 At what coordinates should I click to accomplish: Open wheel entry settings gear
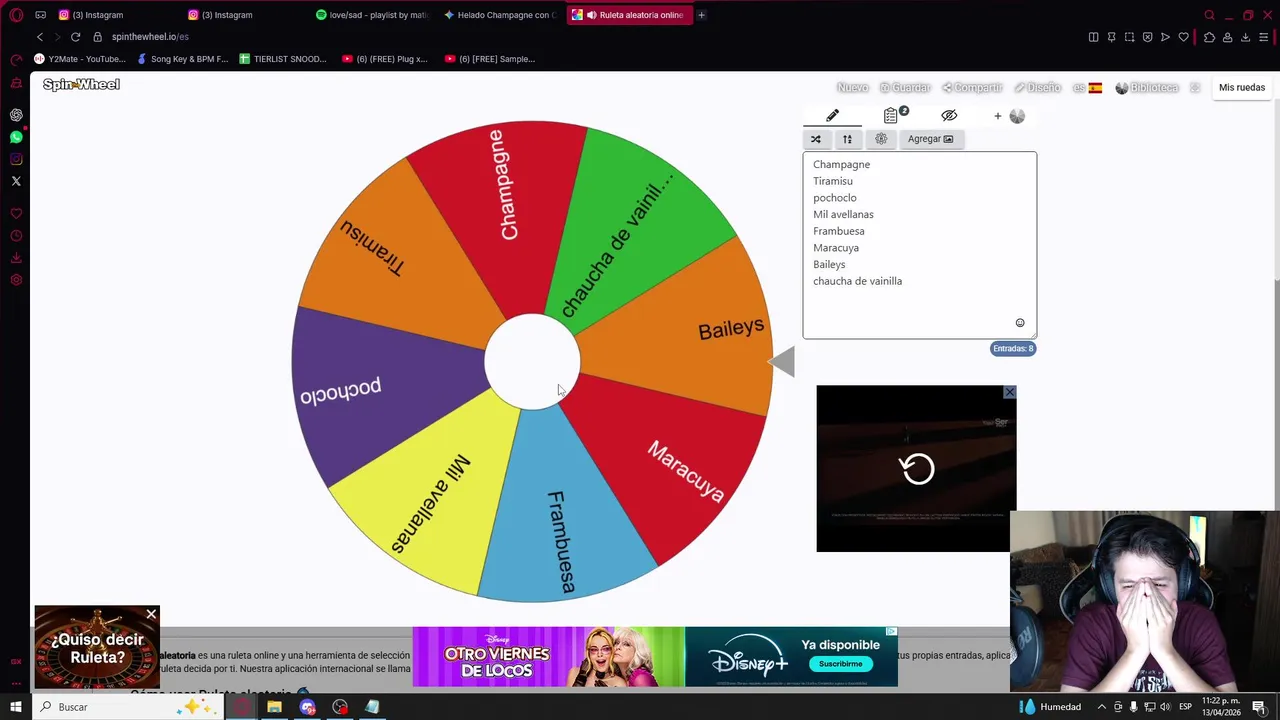coord(881,139)
